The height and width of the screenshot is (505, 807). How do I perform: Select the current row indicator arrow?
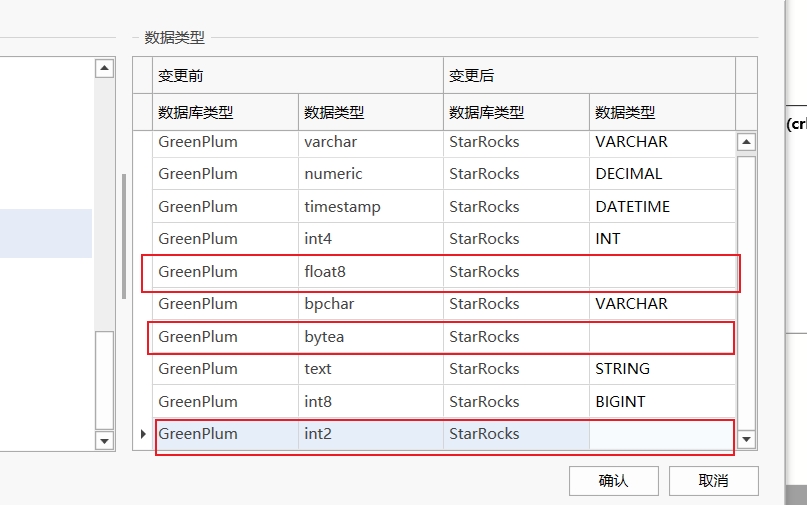[x=143, y=434]
